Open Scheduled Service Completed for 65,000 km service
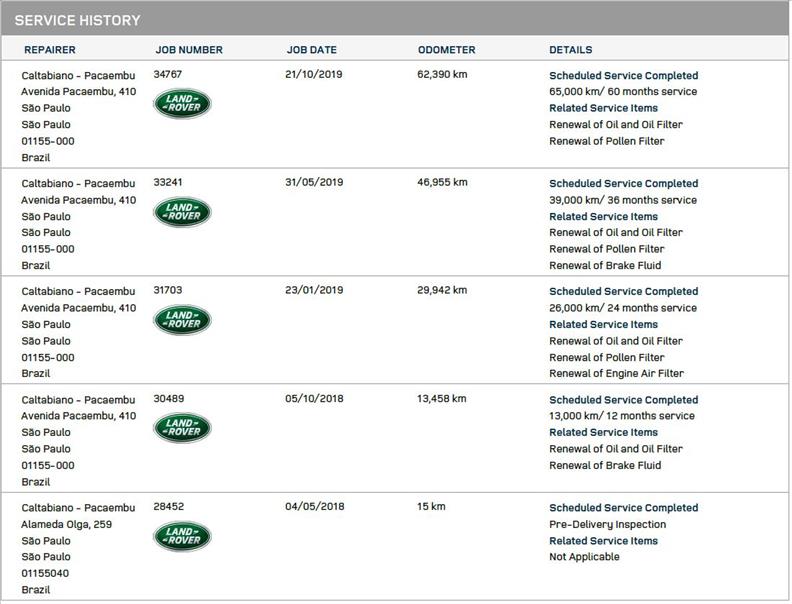The image size is (792, 604). [623, 76]
